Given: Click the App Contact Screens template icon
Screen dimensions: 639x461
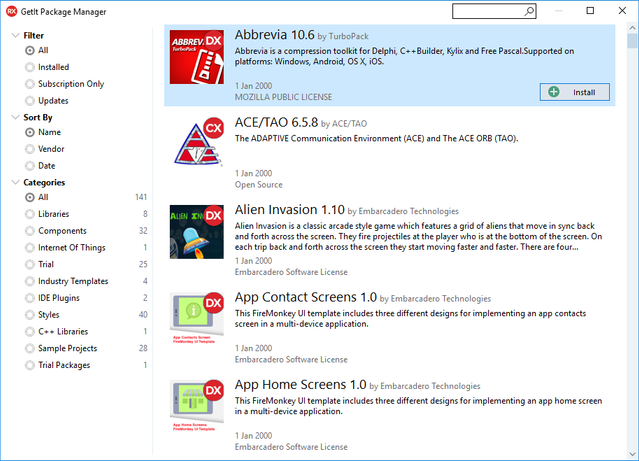Looking at the screenshot, I should point(197,318).
